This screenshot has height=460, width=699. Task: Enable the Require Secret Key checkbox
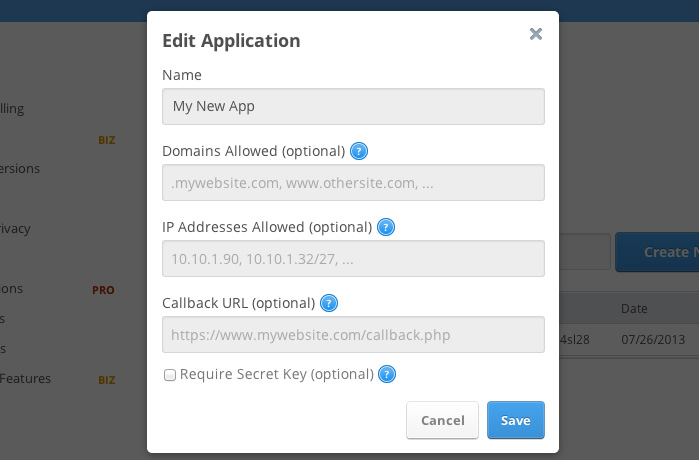tap(170, 375)
